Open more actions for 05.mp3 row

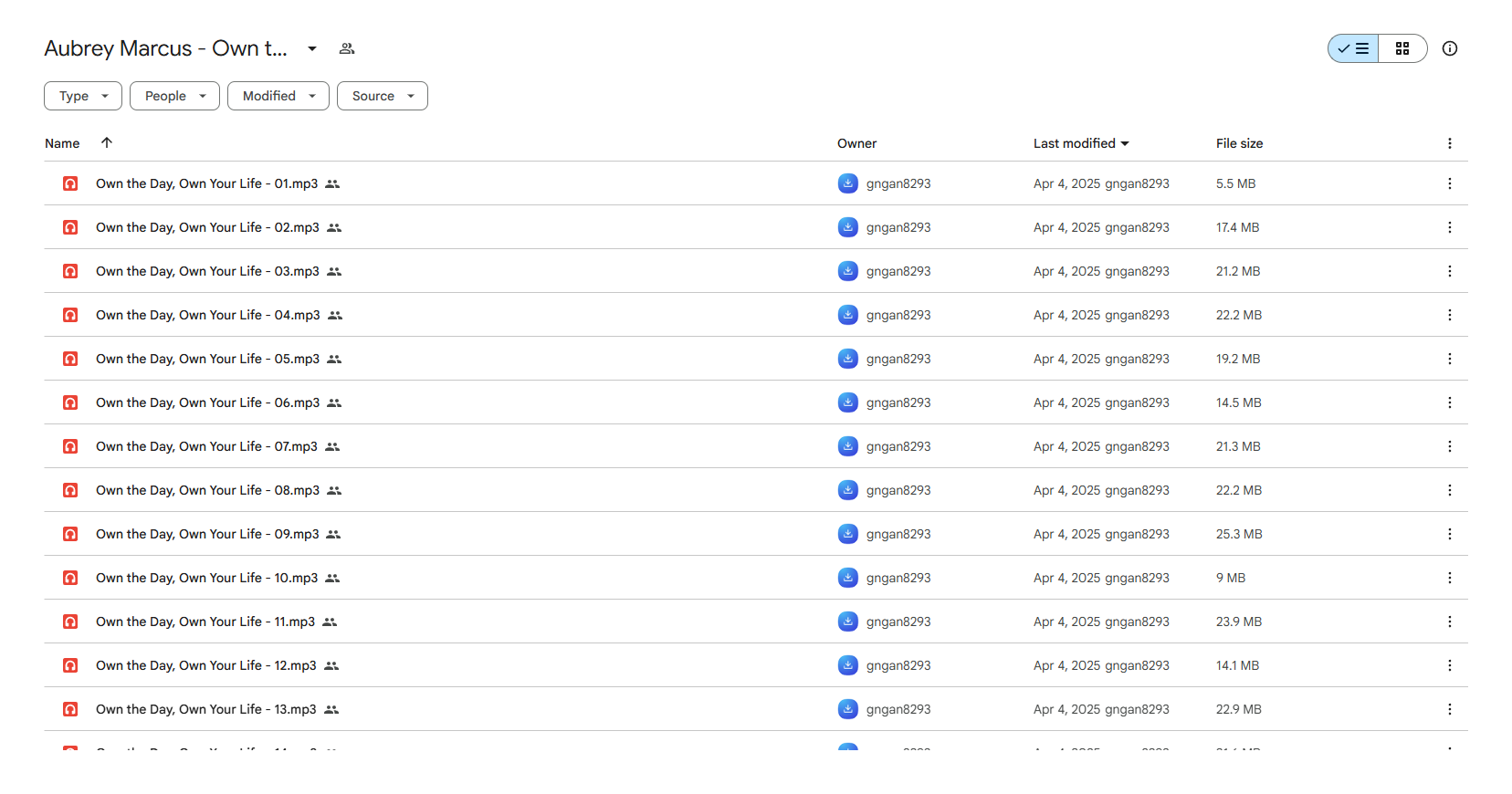pyautogui.click(x=1449, y=359)
